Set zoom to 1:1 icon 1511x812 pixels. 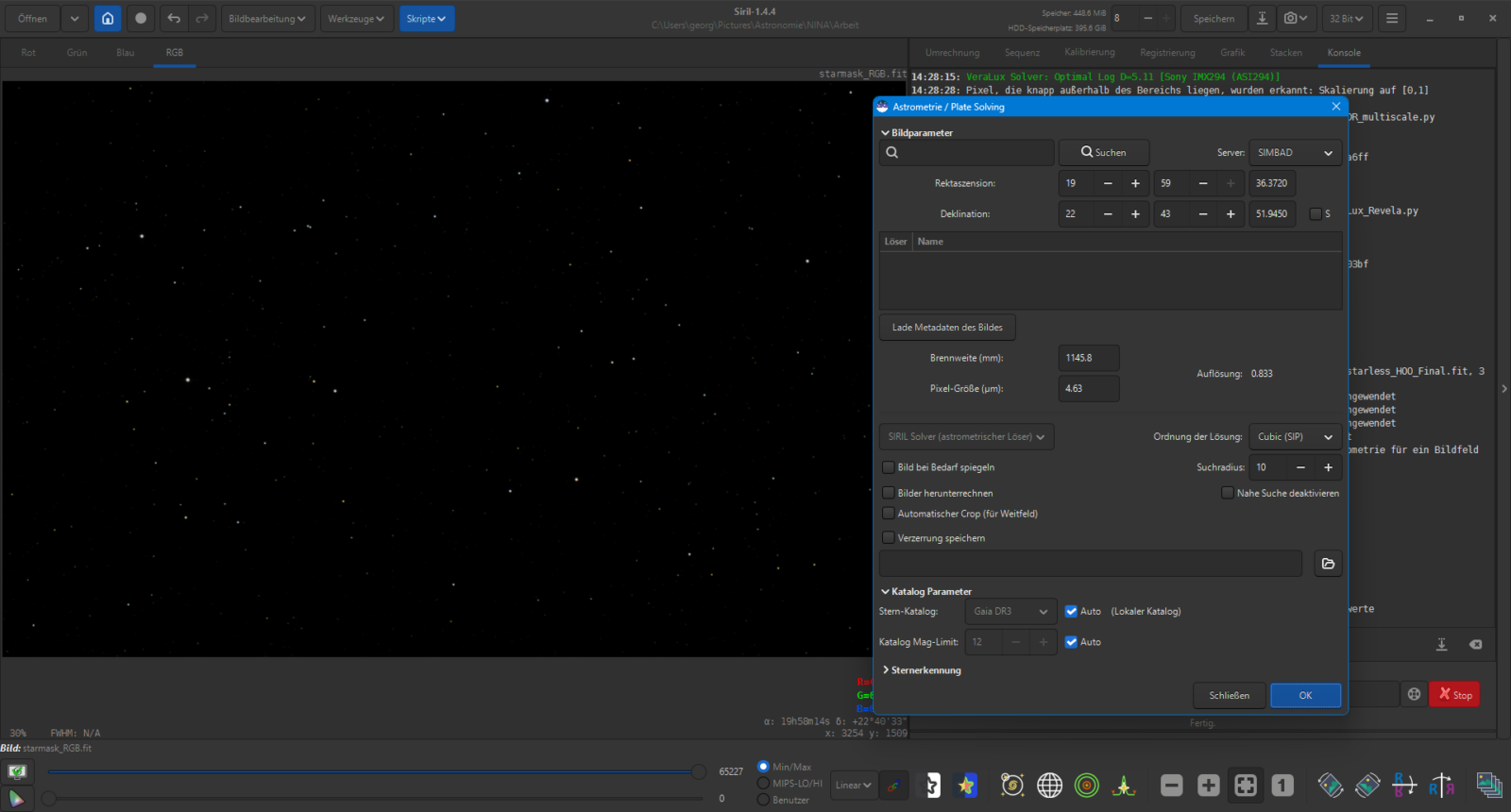pos(1282,786)
